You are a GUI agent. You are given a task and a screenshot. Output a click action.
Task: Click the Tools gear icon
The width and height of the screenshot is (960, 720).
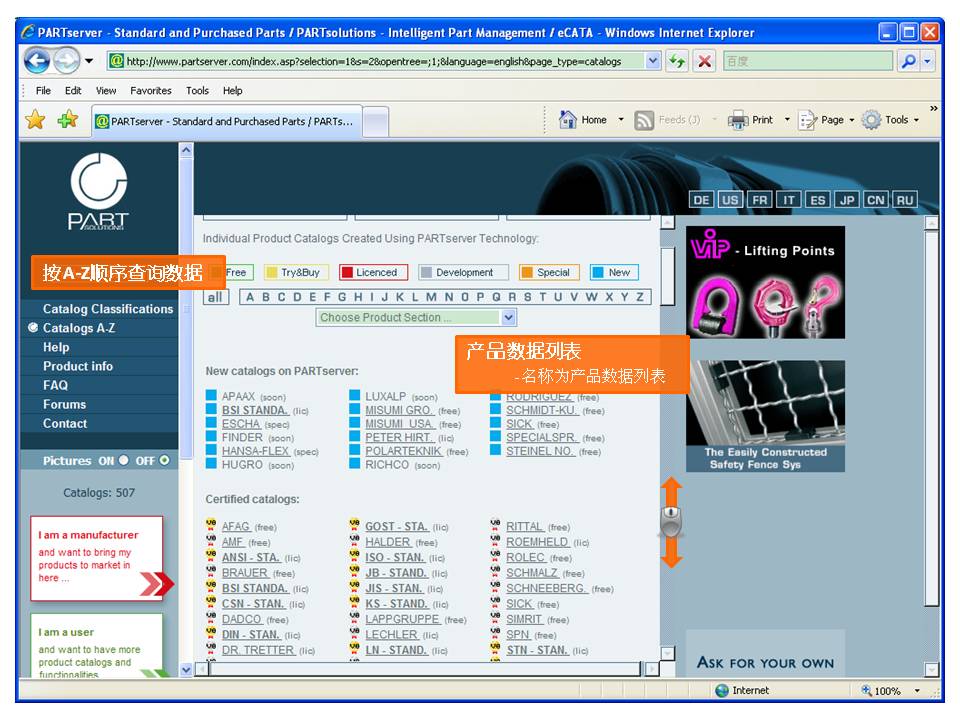point(871,120)
